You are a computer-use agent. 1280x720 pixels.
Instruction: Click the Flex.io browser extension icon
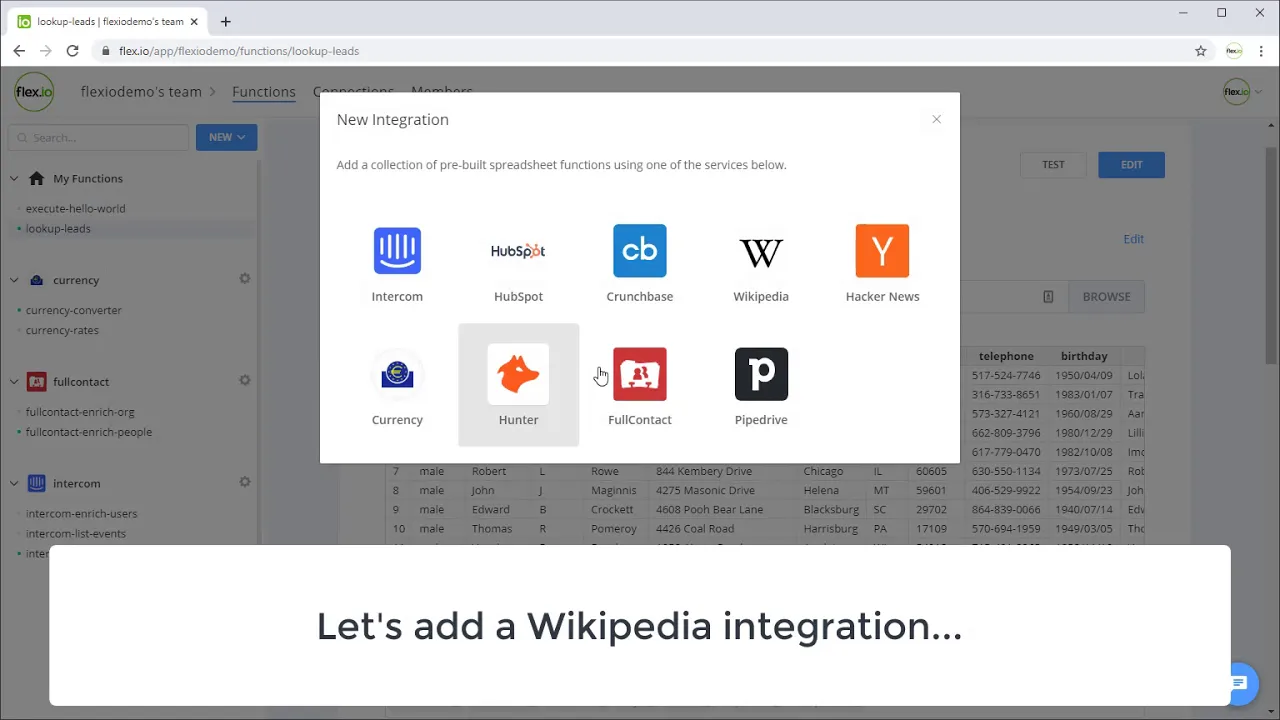(1234, 51)
